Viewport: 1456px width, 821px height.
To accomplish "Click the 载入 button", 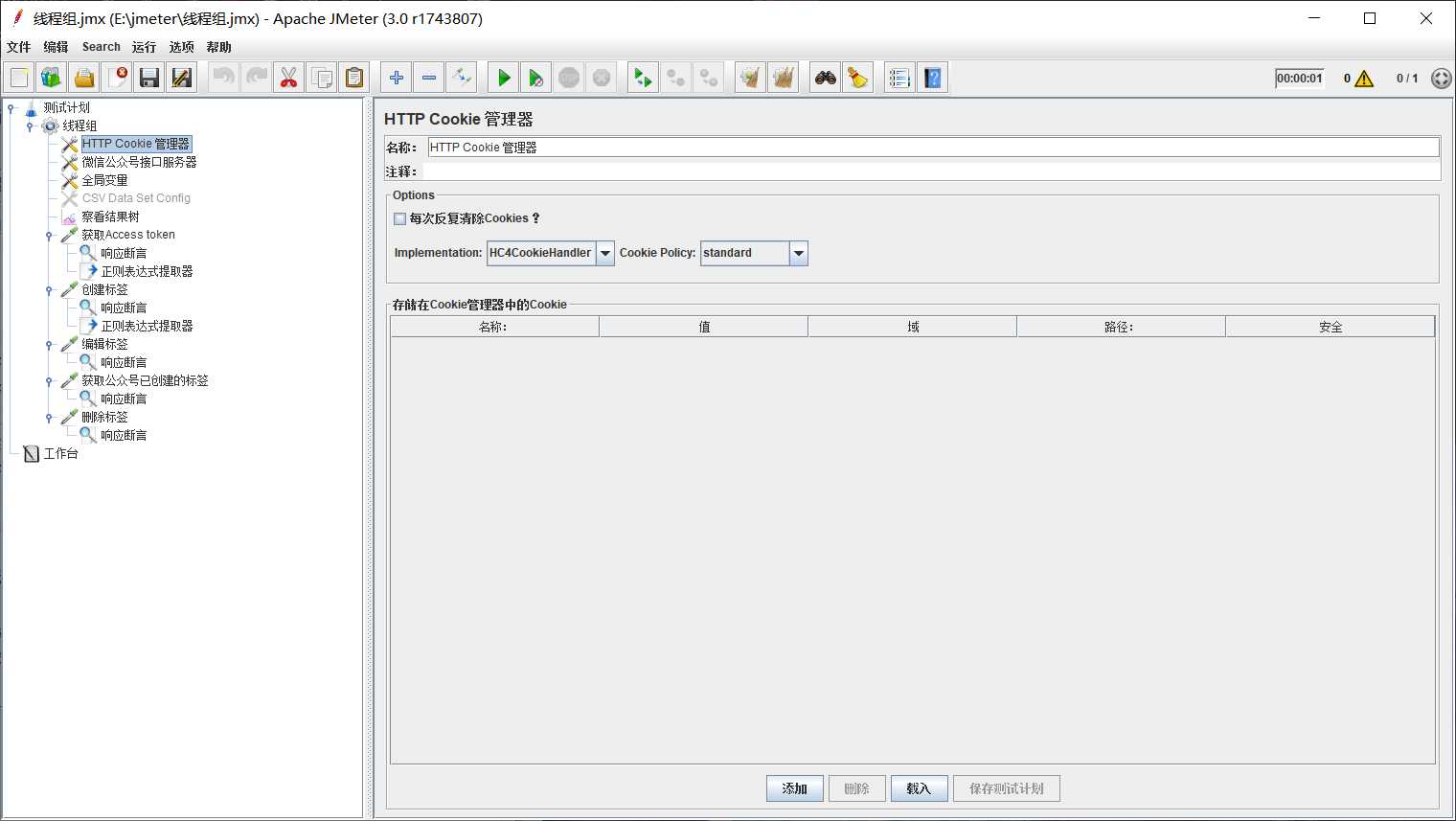I will point(919,788).
